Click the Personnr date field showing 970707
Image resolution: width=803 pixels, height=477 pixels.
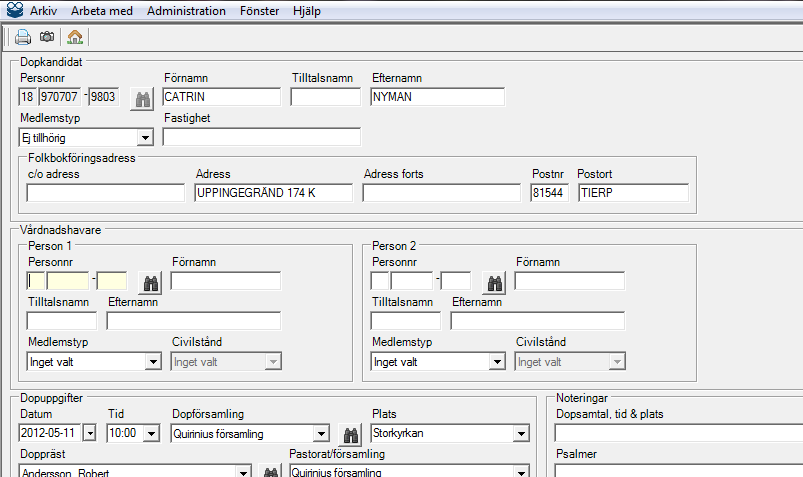pos(59,97)
